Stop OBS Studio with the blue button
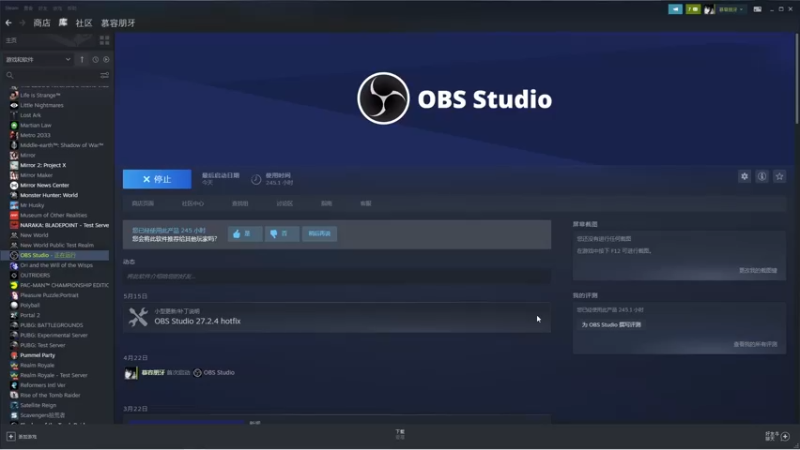Viewport: 800px width, 450px height. (x=157, y=179)
